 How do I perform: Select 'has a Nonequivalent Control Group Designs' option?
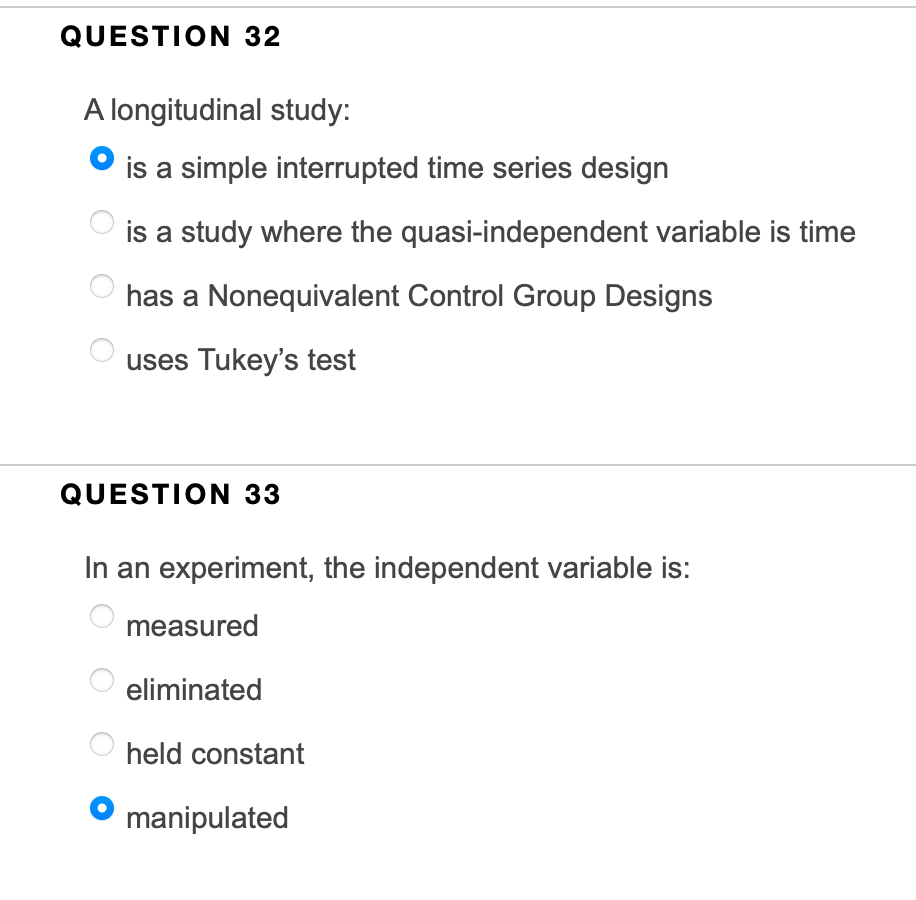(102, 286)
